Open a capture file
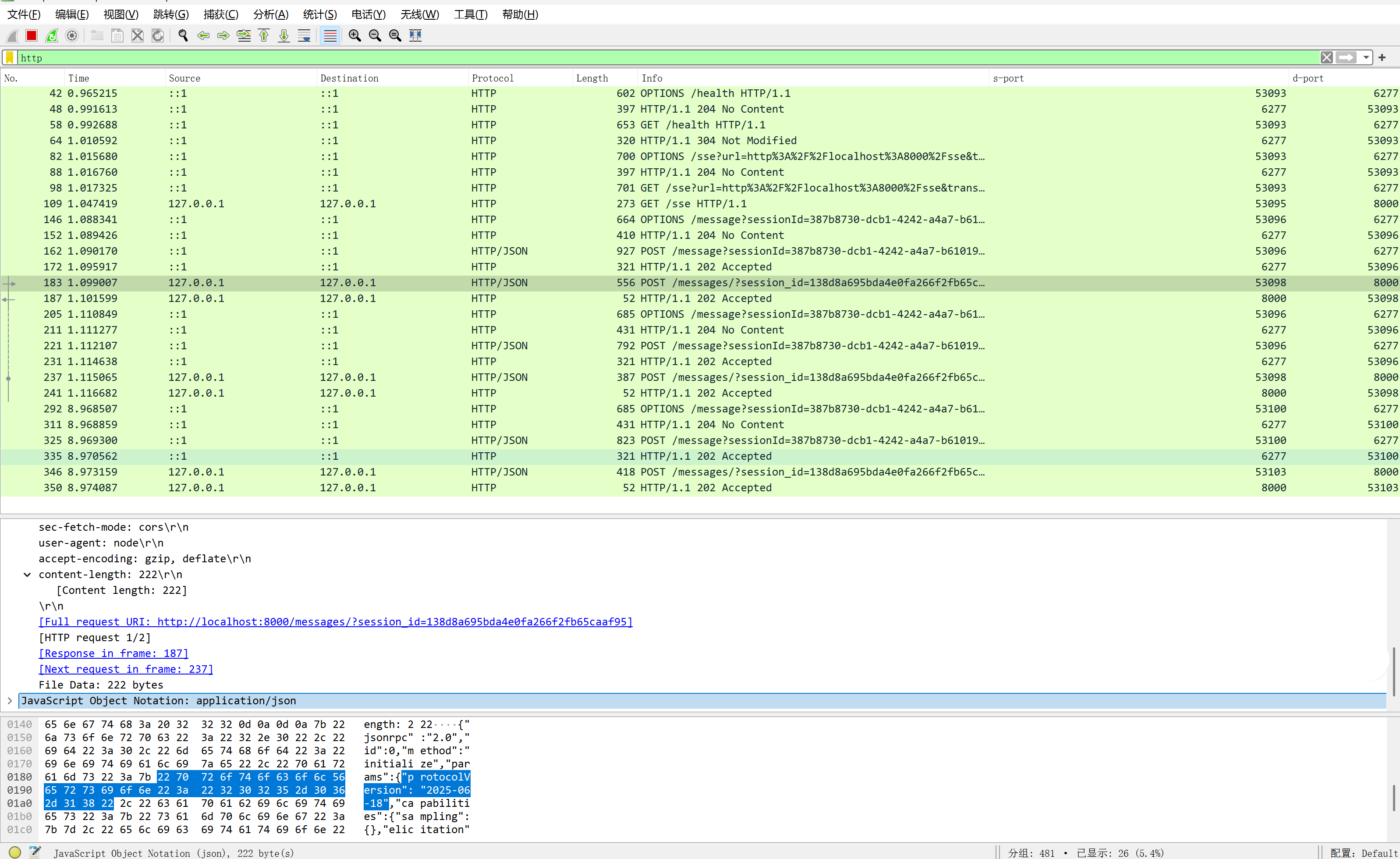Viewport: 1400px width, 859px height. 97,36
